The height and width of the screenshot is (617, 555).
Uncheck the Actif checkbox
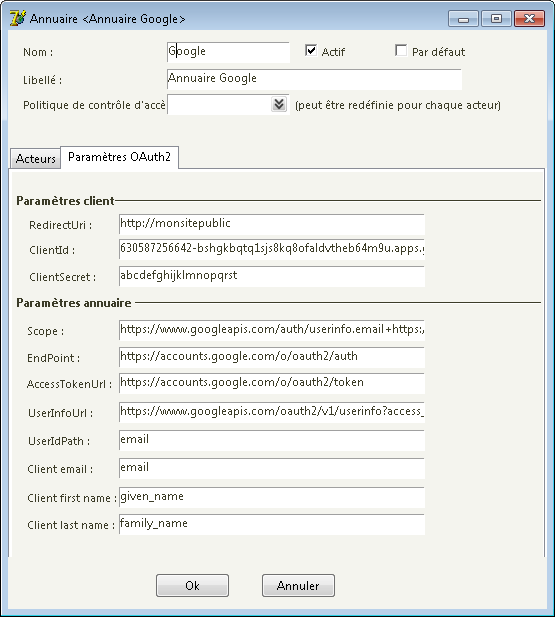[311, 50]
